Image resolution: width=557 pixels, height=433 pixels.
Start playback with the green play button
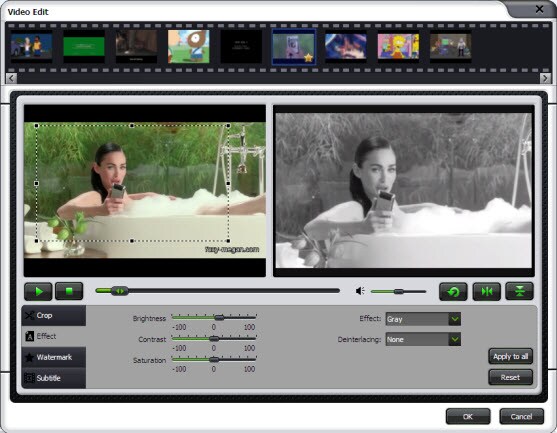[x=38, y=291]
